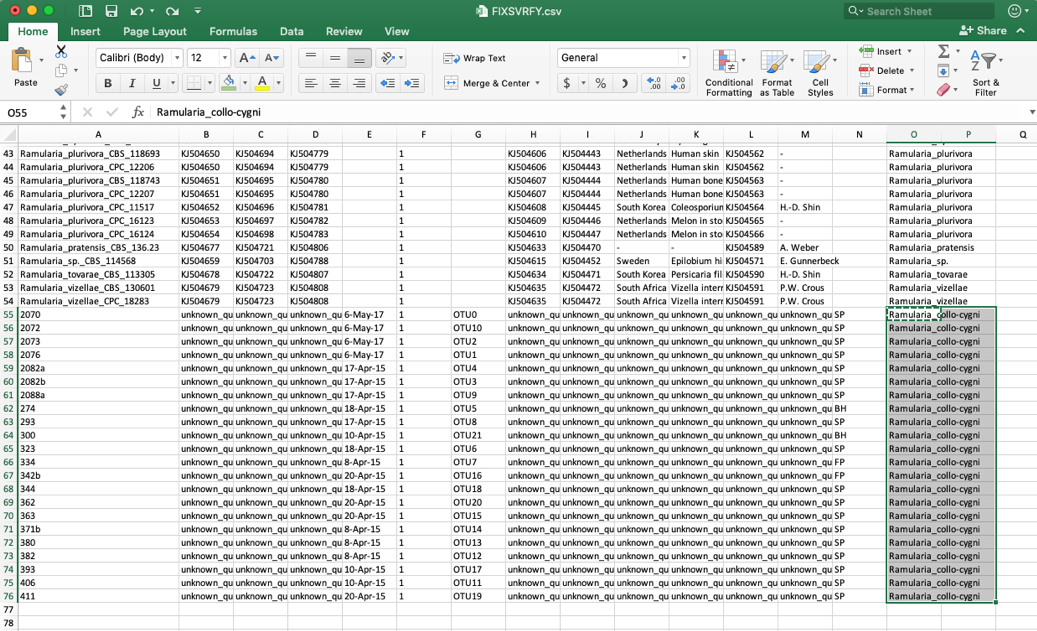Apply the Comma style

[625, 83]
